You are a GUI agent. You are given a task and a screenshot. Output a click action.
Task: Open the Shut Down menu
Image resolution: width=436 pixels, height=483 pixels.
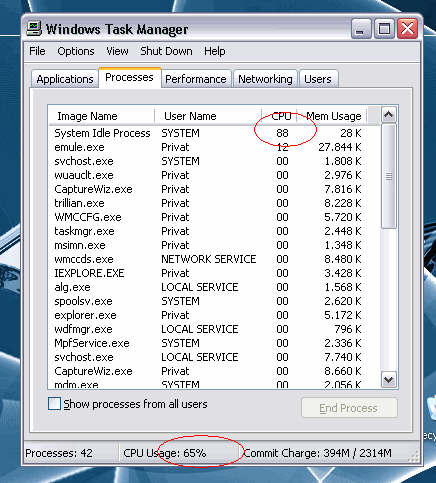[x=166, y=51]
